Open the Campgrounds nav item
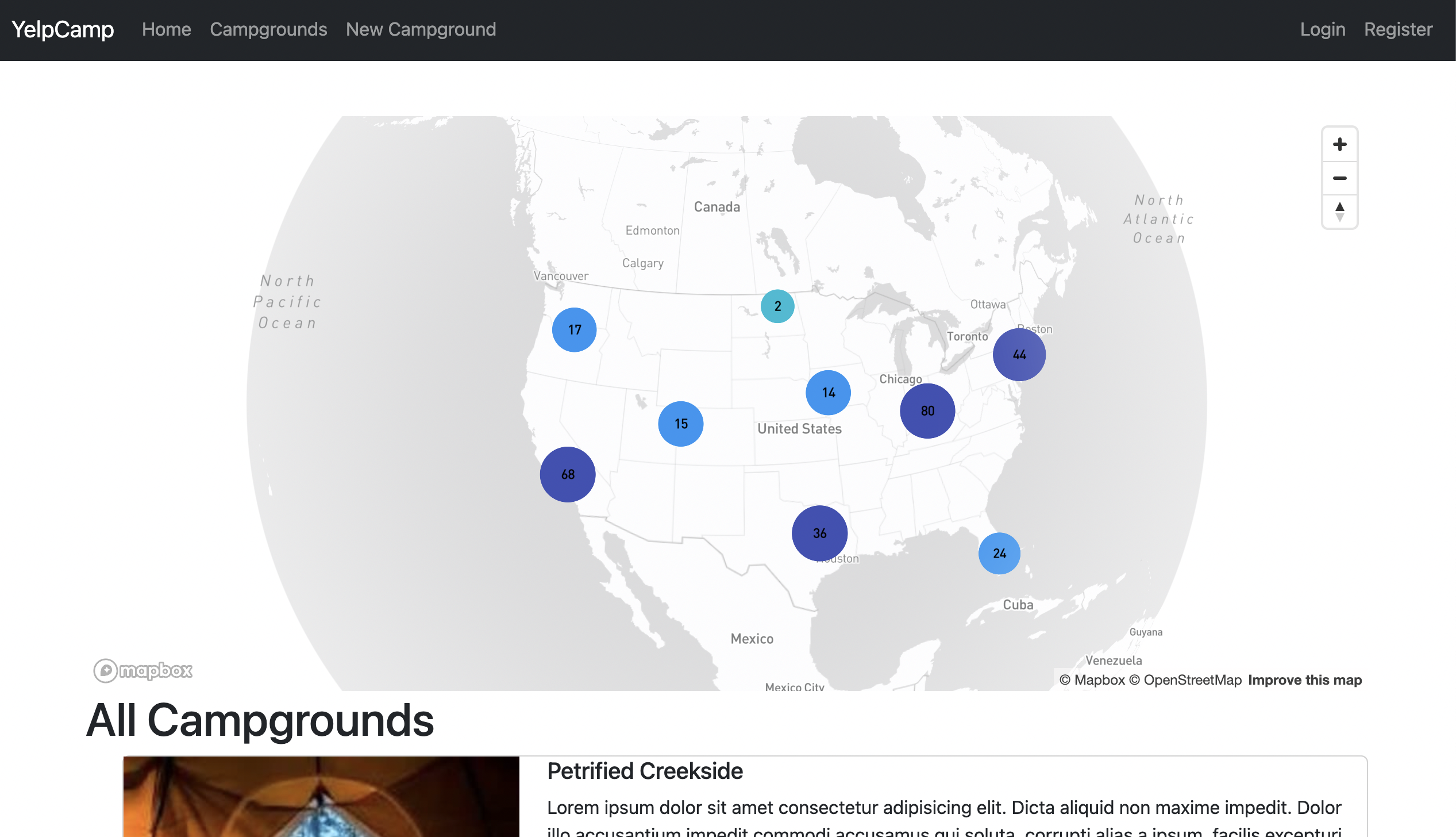Image resolution: width=1456 pixels, height=837 pixels. 268,29
